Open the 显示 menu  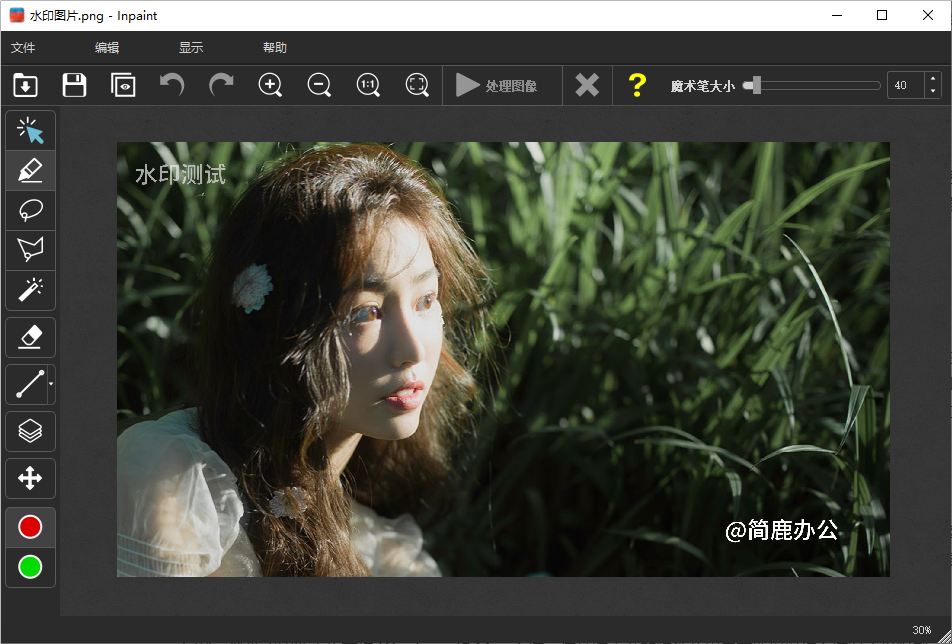click(x=191, y=46)
